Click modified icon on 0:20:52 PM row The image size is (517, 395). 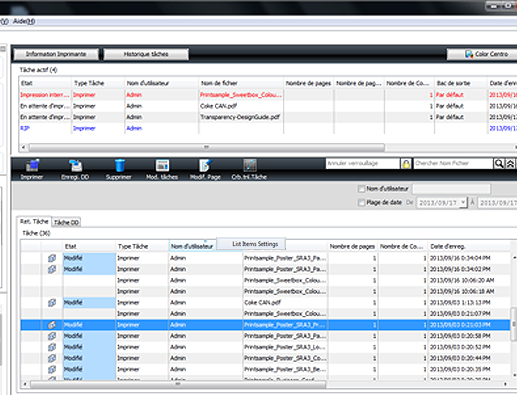(52, 347)
